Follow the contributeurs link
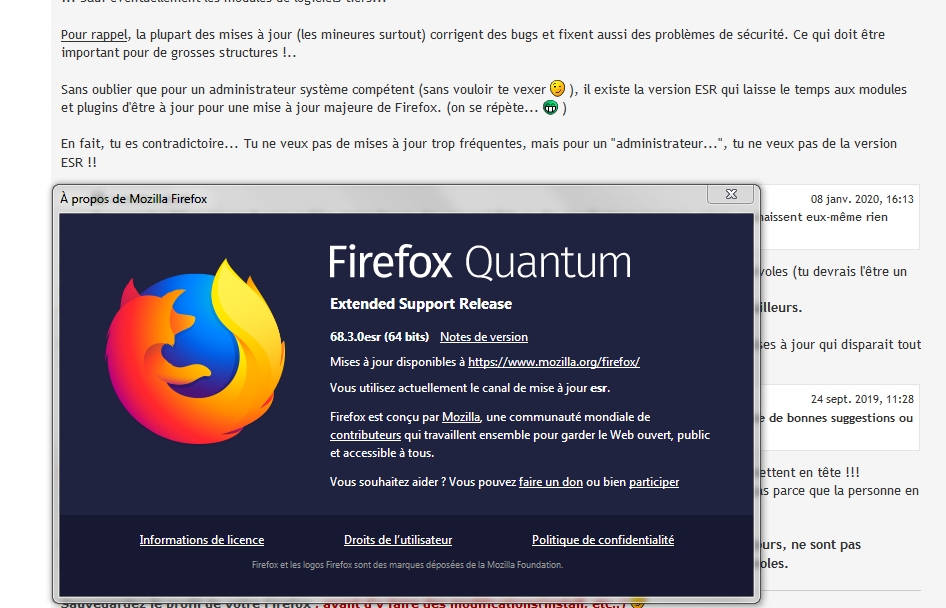The width and height of the screenshot is (946, 608). (x=365, y=435)
